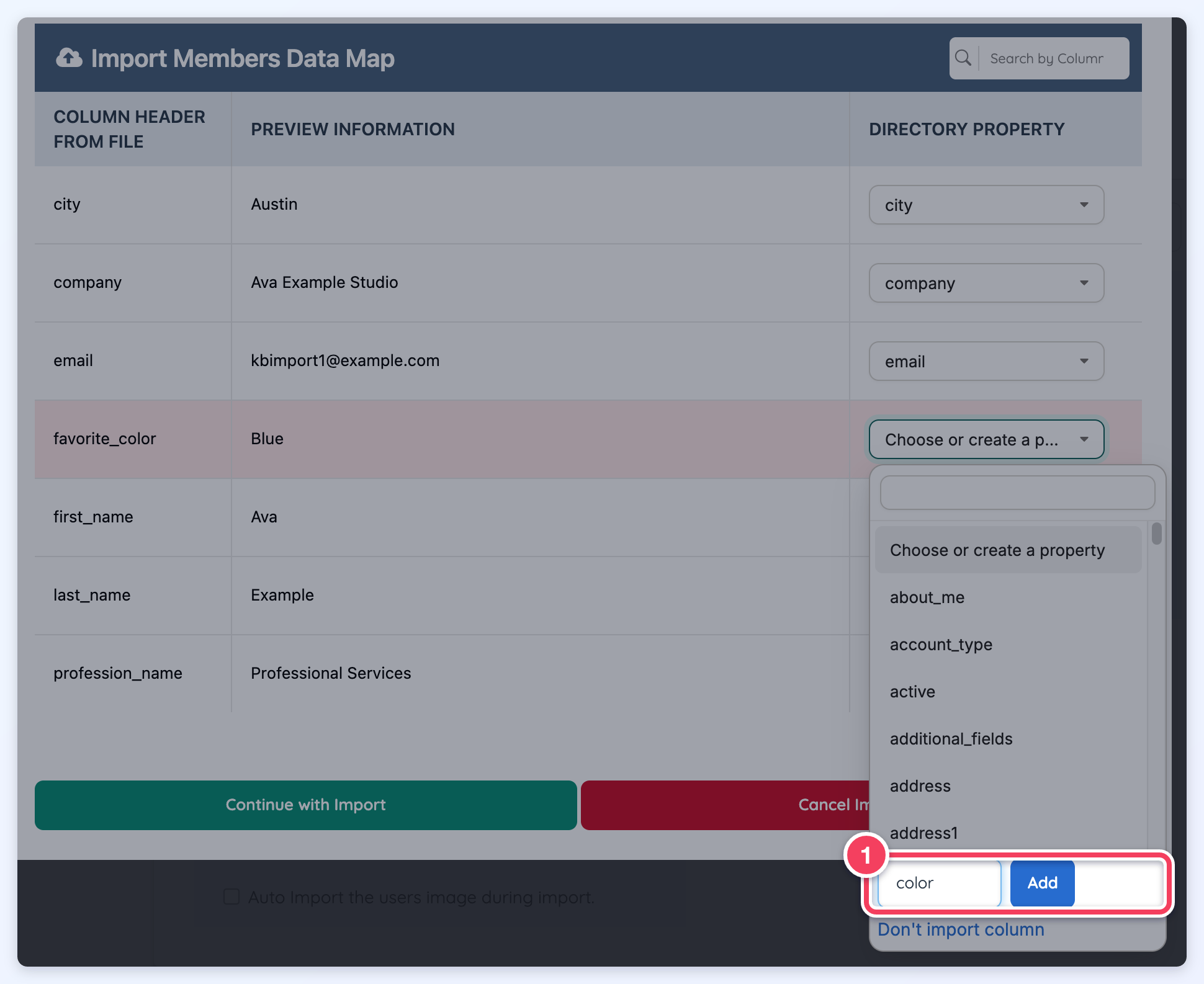Click the PREVIEW INFORMATION column heading
The image size is (1204, 984).
point(353,129)
